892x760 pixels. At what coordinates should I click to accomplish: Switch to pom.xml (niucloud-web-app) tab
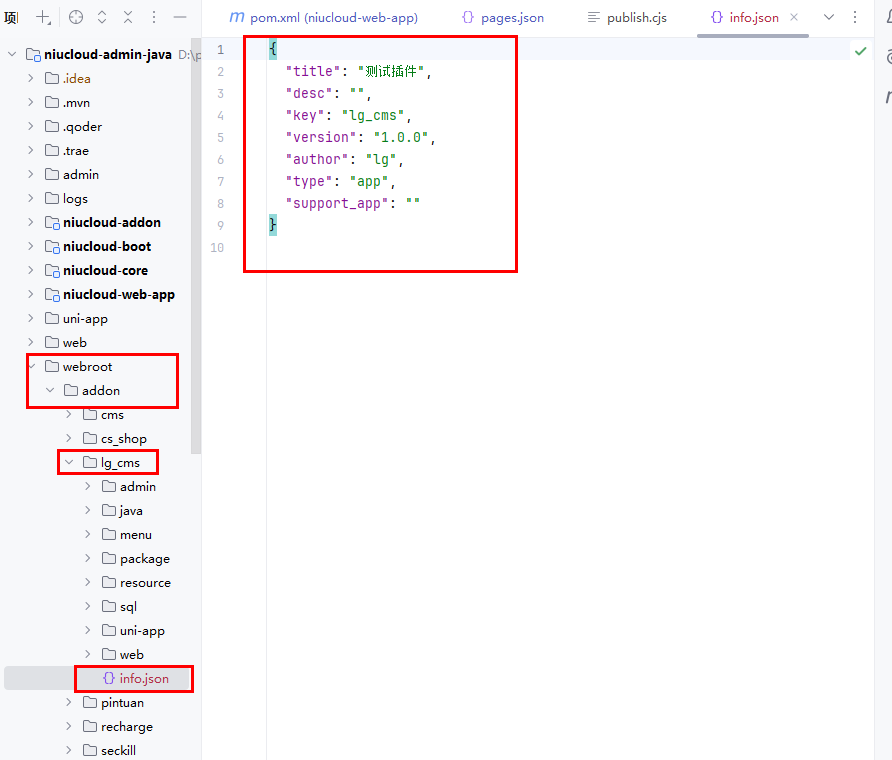tap(324, 17)
